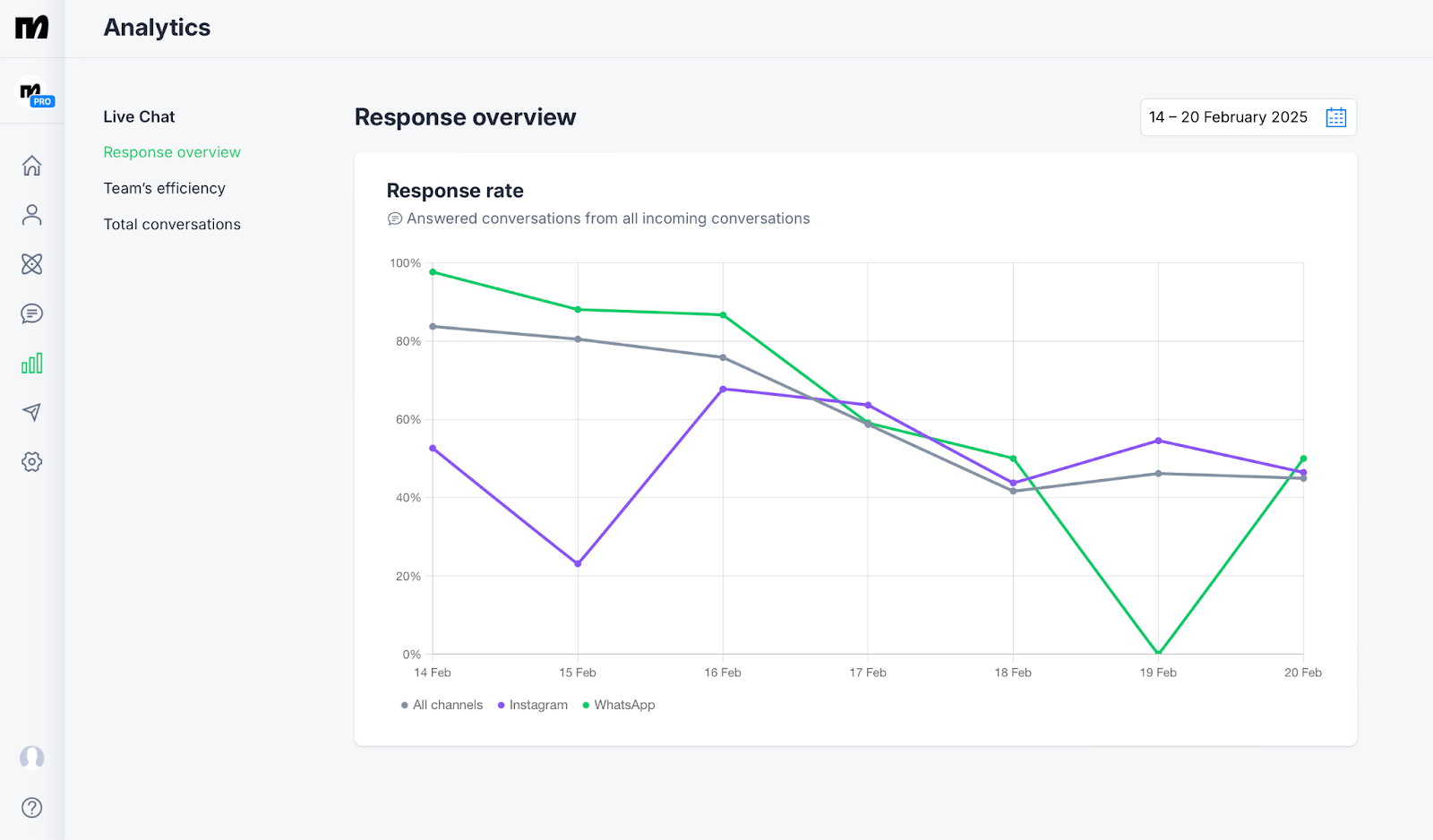Click the Home icon in sidebar
The width and height of the screenshot is (1433, 840).
point(31,166)
